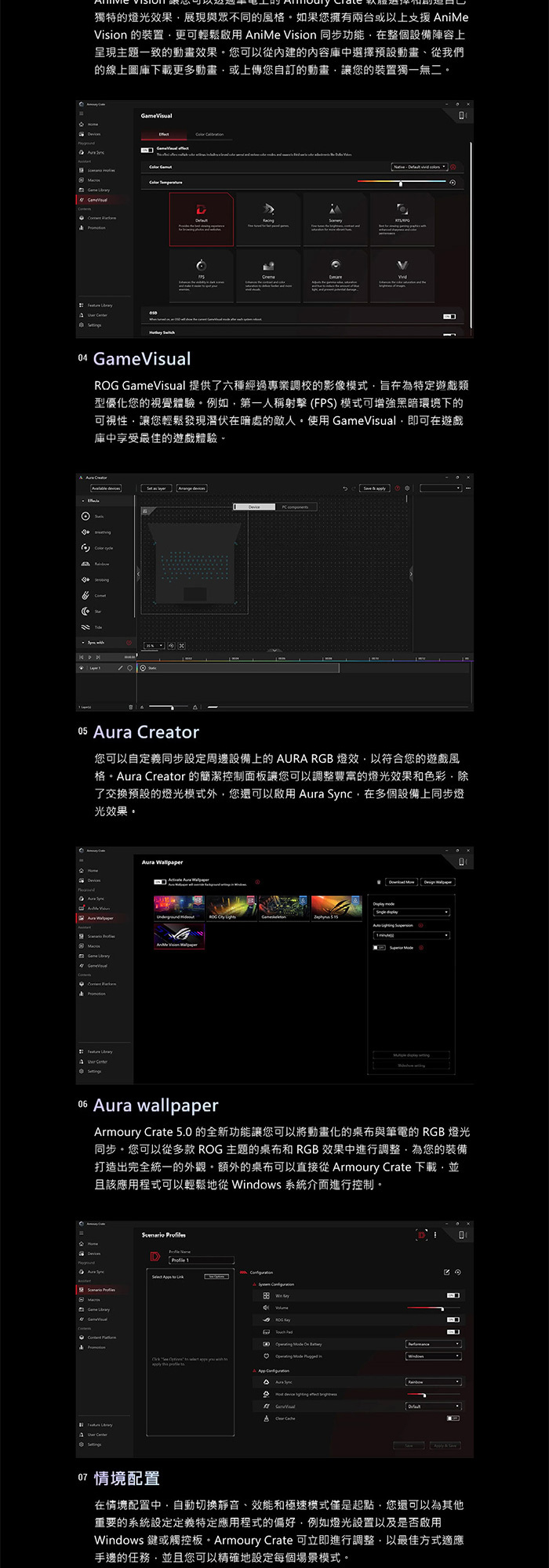Select the Eyecare mode tile
This screenshot has width=549, height=1568.
click(x=336, y=274)
